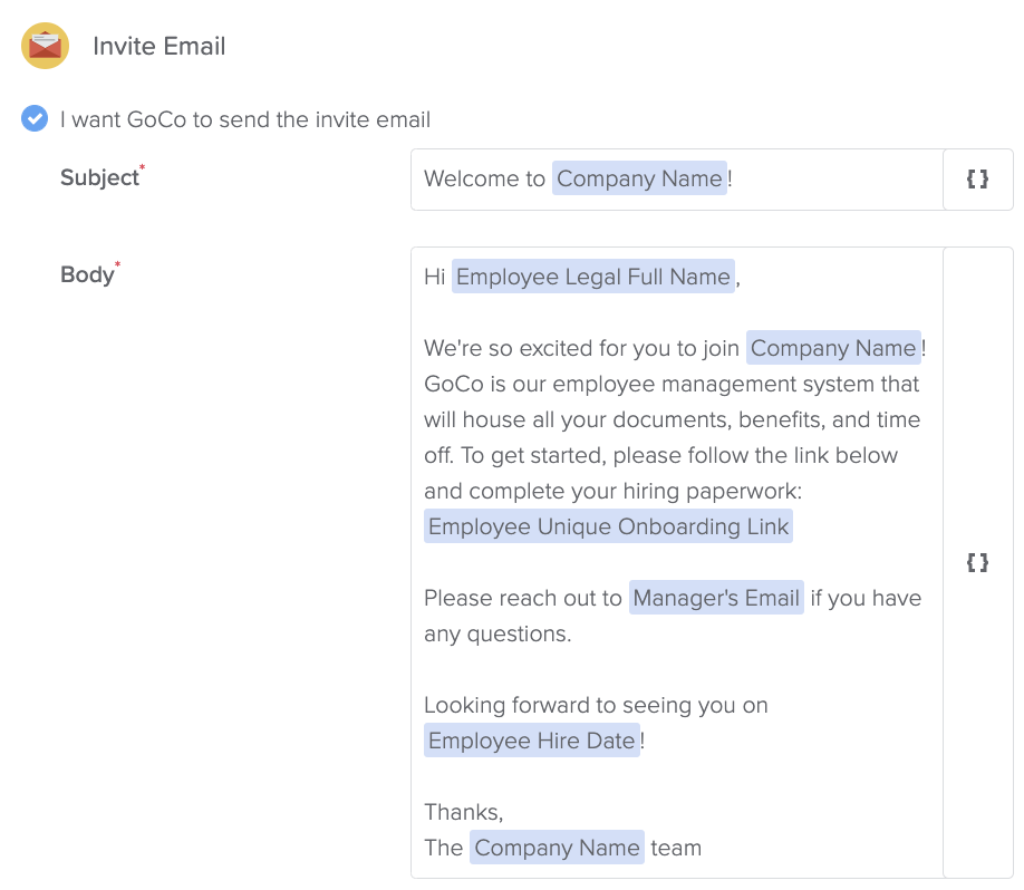This screenshot has width=1024, height=890.
Task: Click the Invite Email envelope icon
Action: point(44,45)
